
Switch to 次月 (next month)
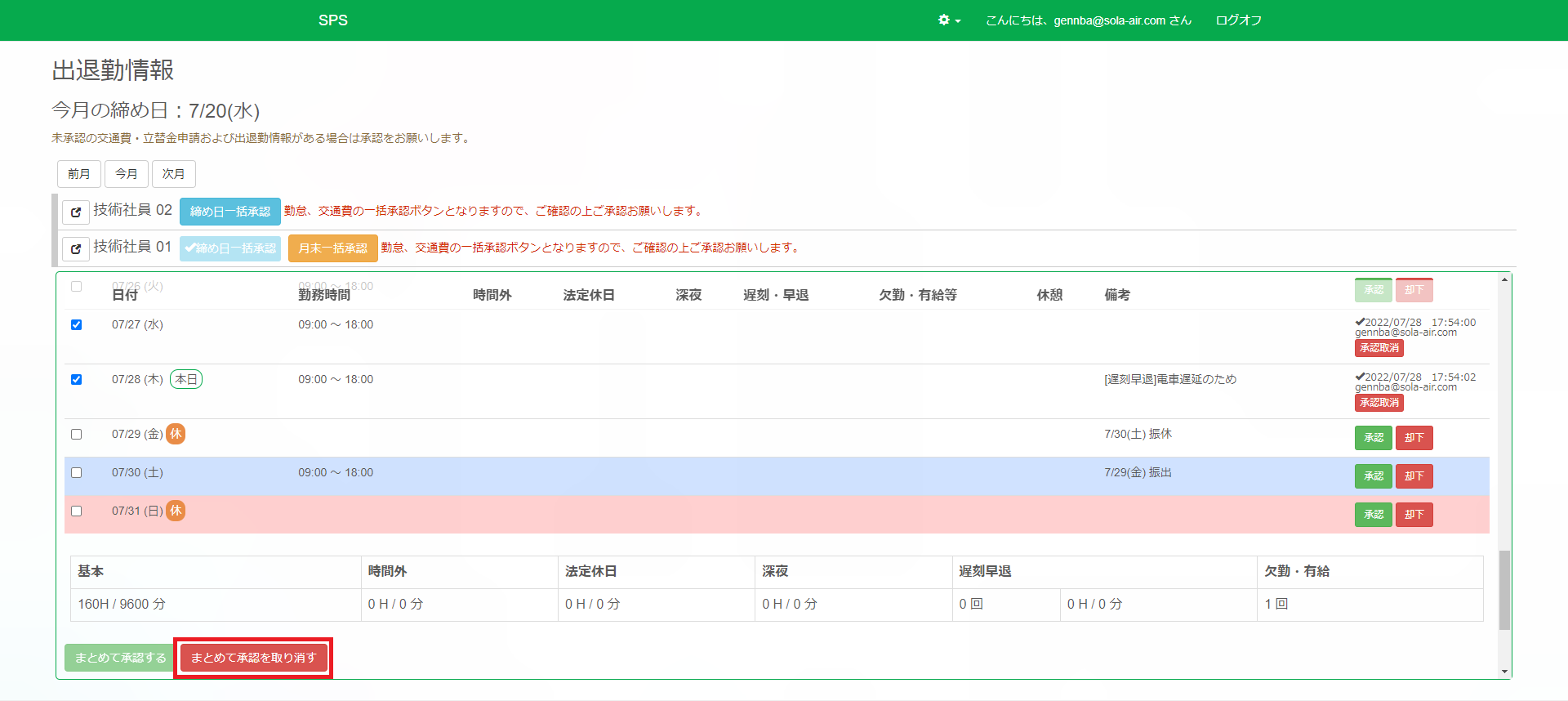[x=173, y=174]
